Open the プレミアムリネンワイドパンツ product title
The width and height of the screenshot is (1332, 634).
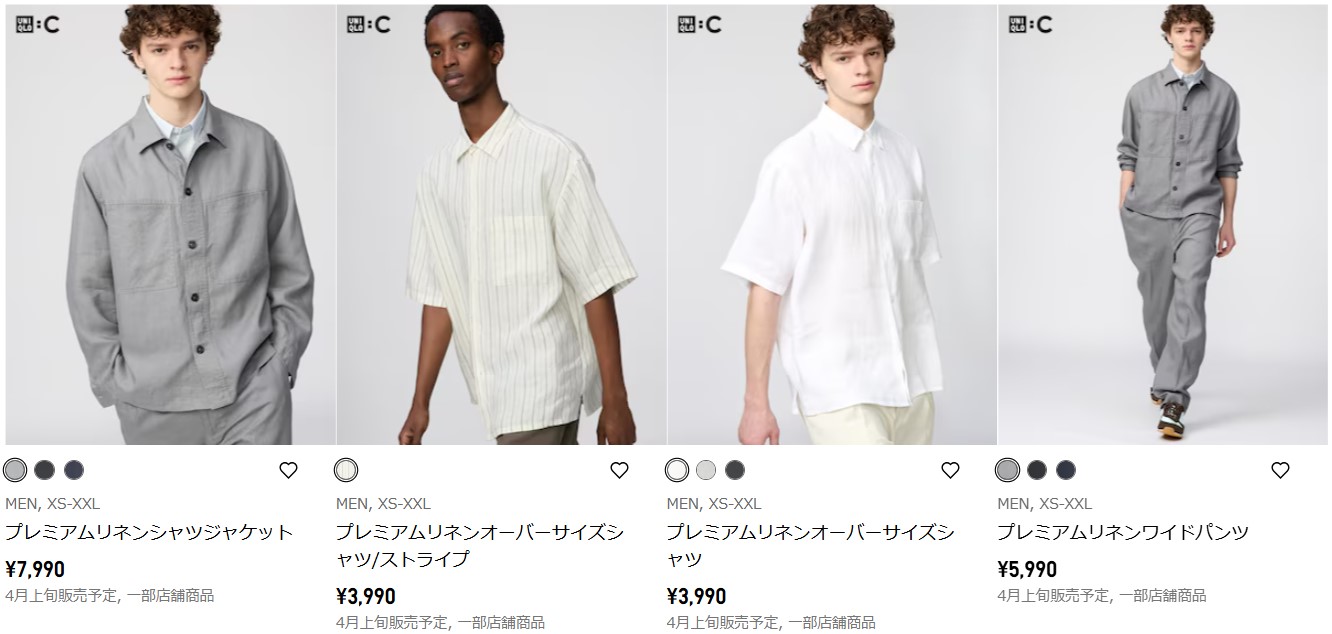point(1123,532)
